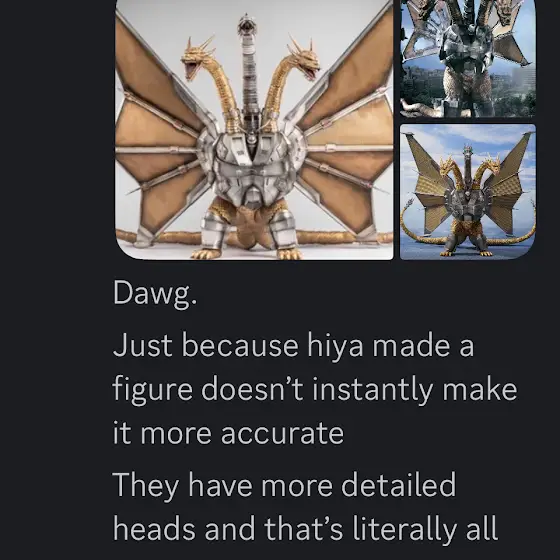Select the line "figure doesn't instantly make"
Screen dimensions: 560x560
click(315, 390)
